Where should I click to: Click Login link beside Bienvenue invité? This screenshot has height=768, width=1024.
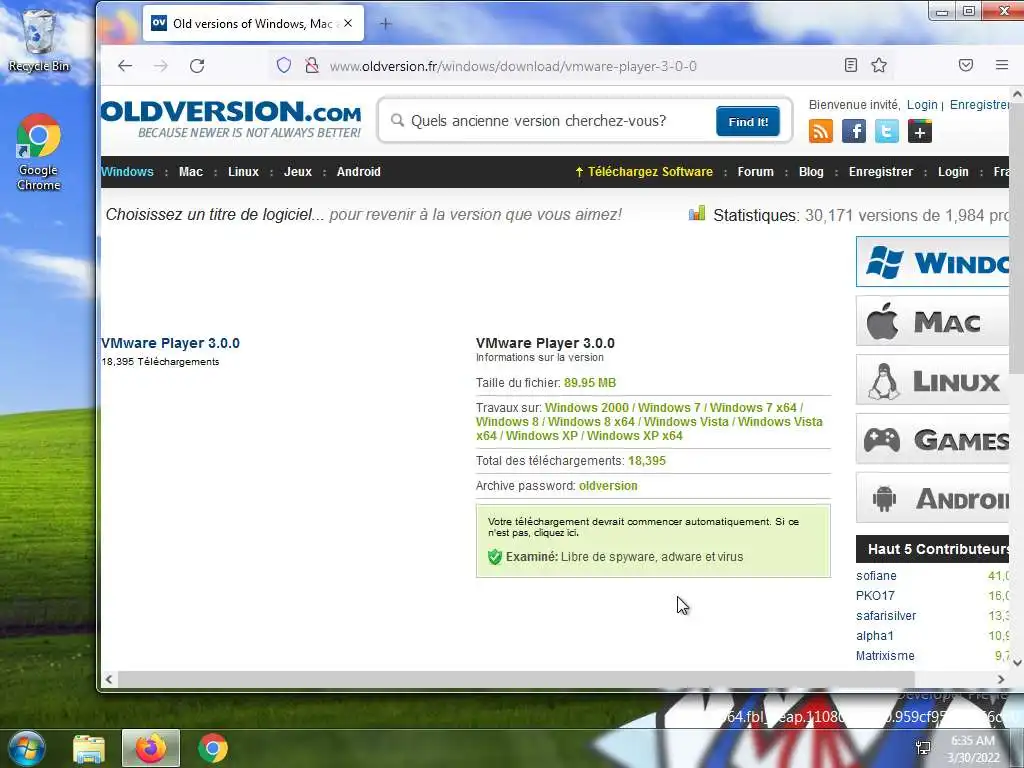922,104
